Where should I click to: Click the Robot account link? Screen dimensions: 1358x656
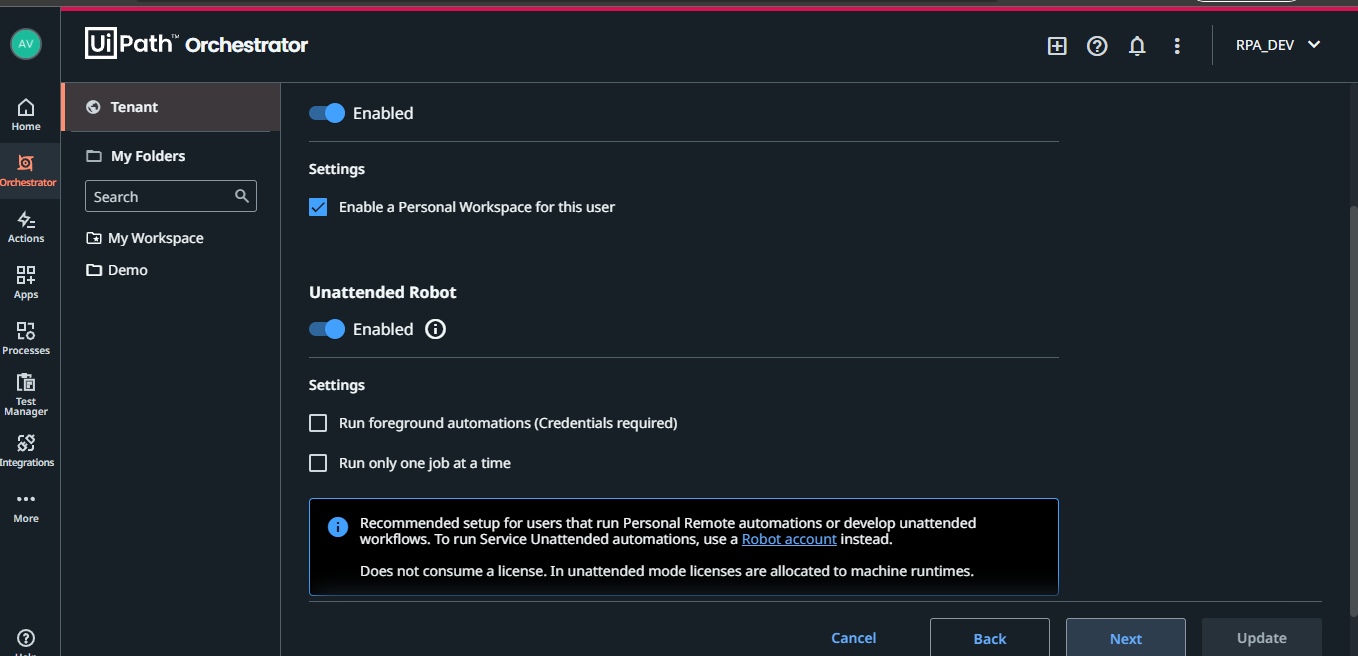pos(789,539)
